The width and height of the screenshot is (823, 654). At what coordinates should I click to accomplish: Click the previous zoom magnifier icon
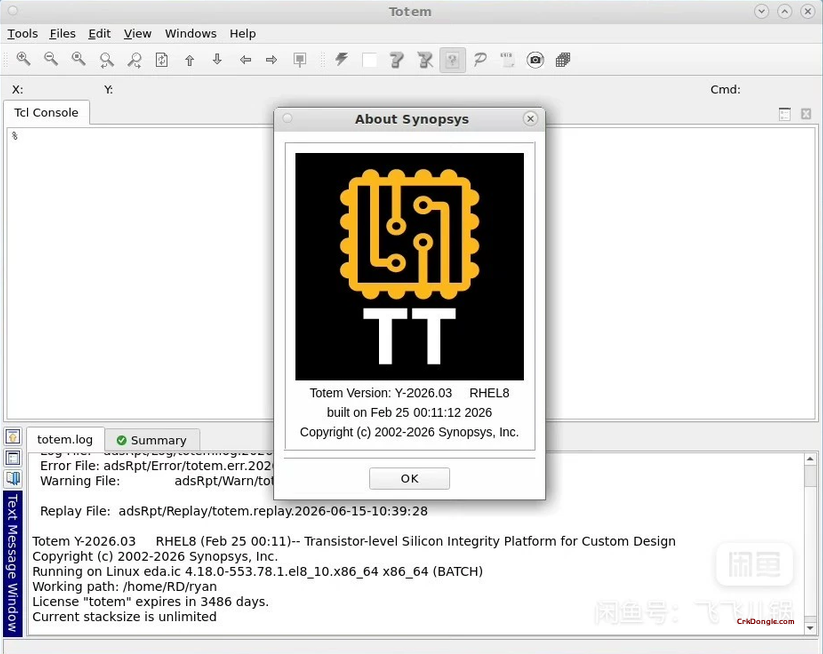[x=107, y=60]
